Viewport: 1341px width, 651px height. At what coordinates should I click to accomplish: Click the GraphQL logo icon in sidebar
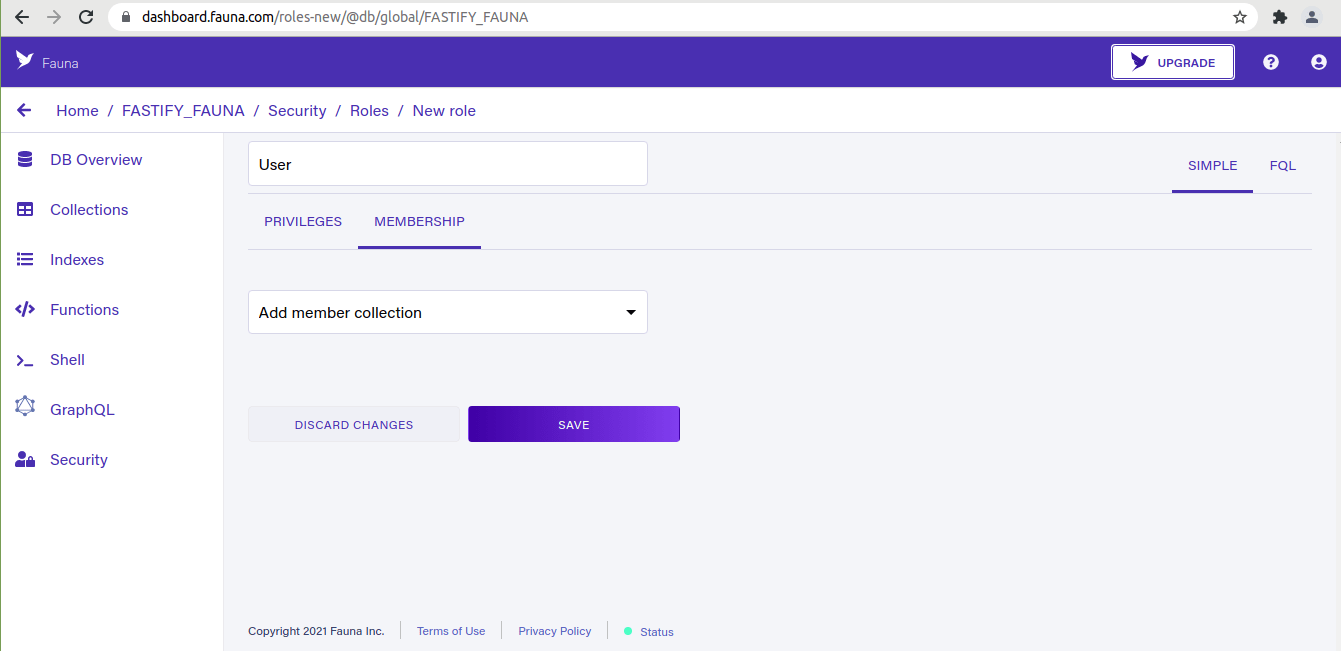tap(25, 407)
